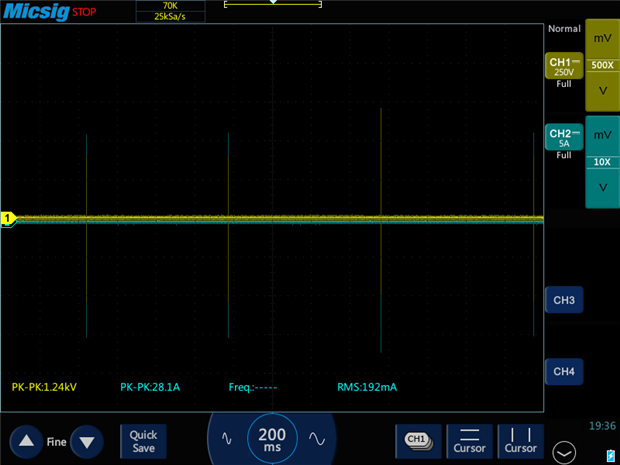The width and height of the screenshot is (620, 465).
Task: Open the CH1 channel selector icon
Action: [417, 440]
